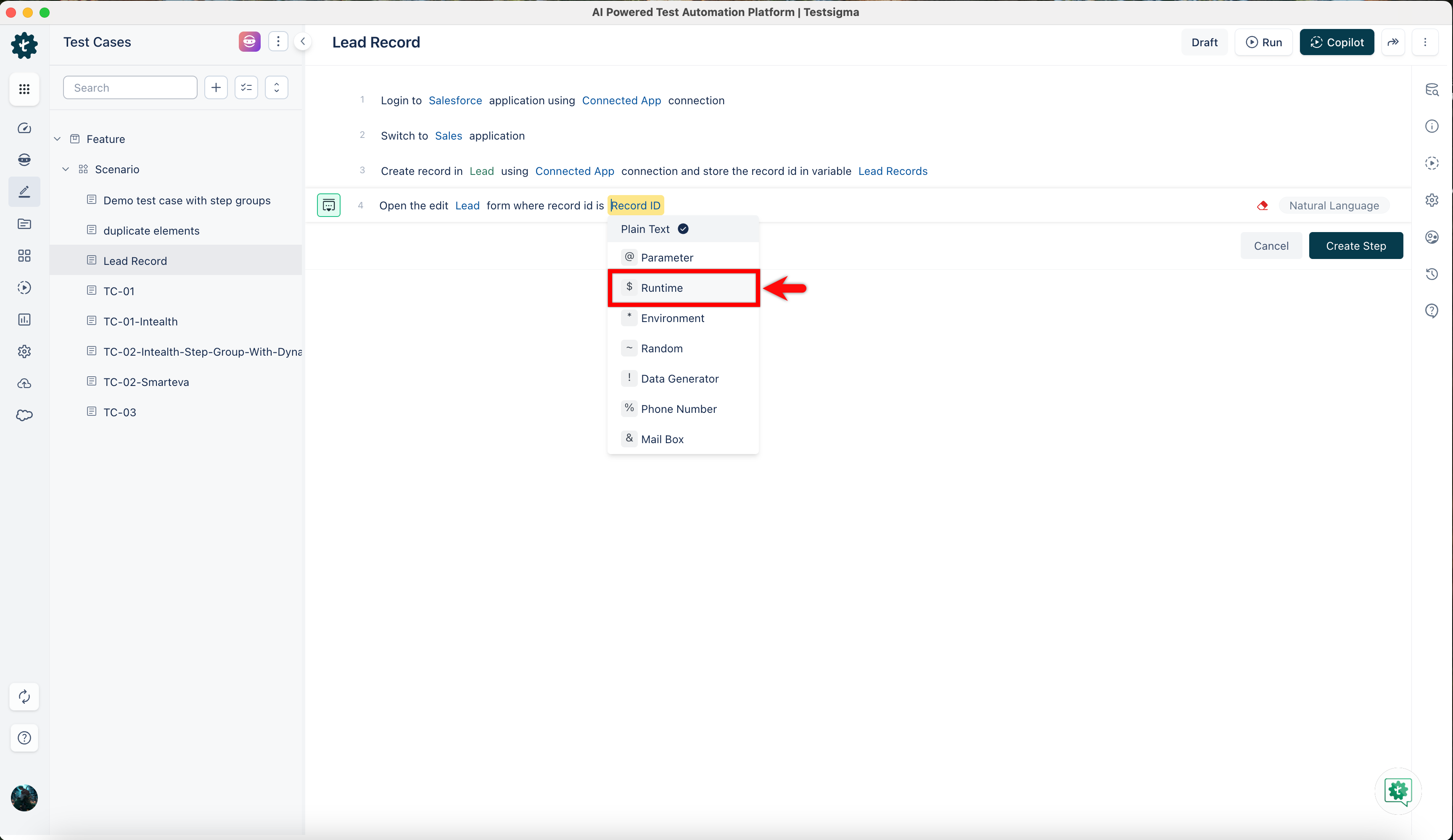Screen dimensions: 1453x840
Task: Select Data Generator data type
Action: pos(683,379)
